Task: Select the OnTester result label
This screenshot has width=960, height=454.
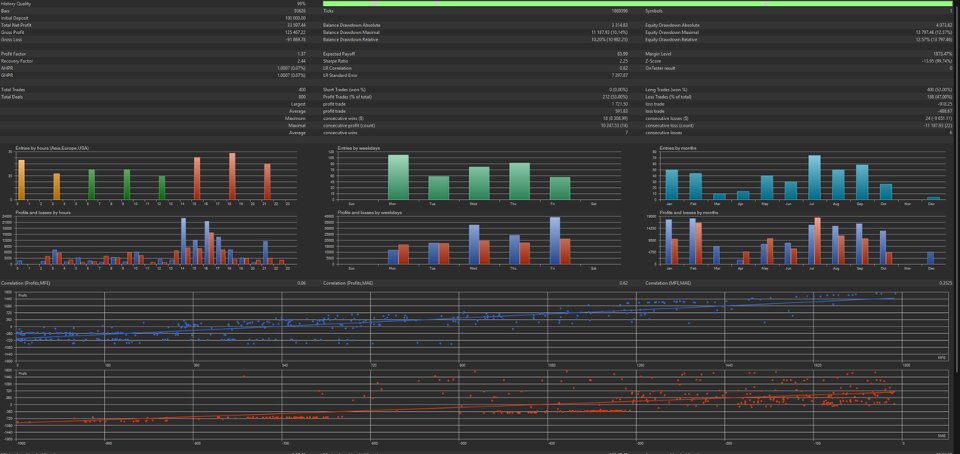Action: tap(659, 69)
